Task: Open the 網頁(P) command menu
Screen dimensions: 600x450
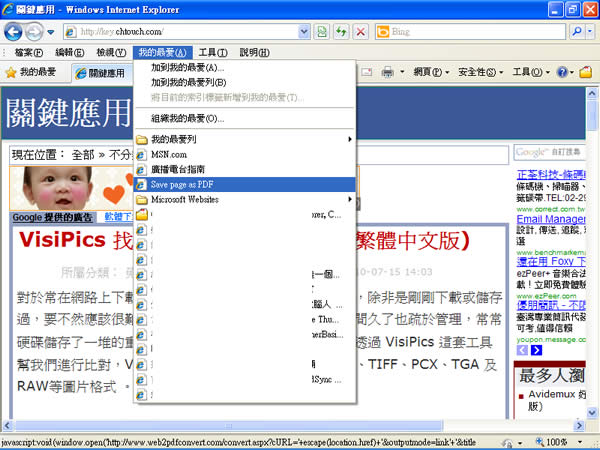Action: pos(431,72)
